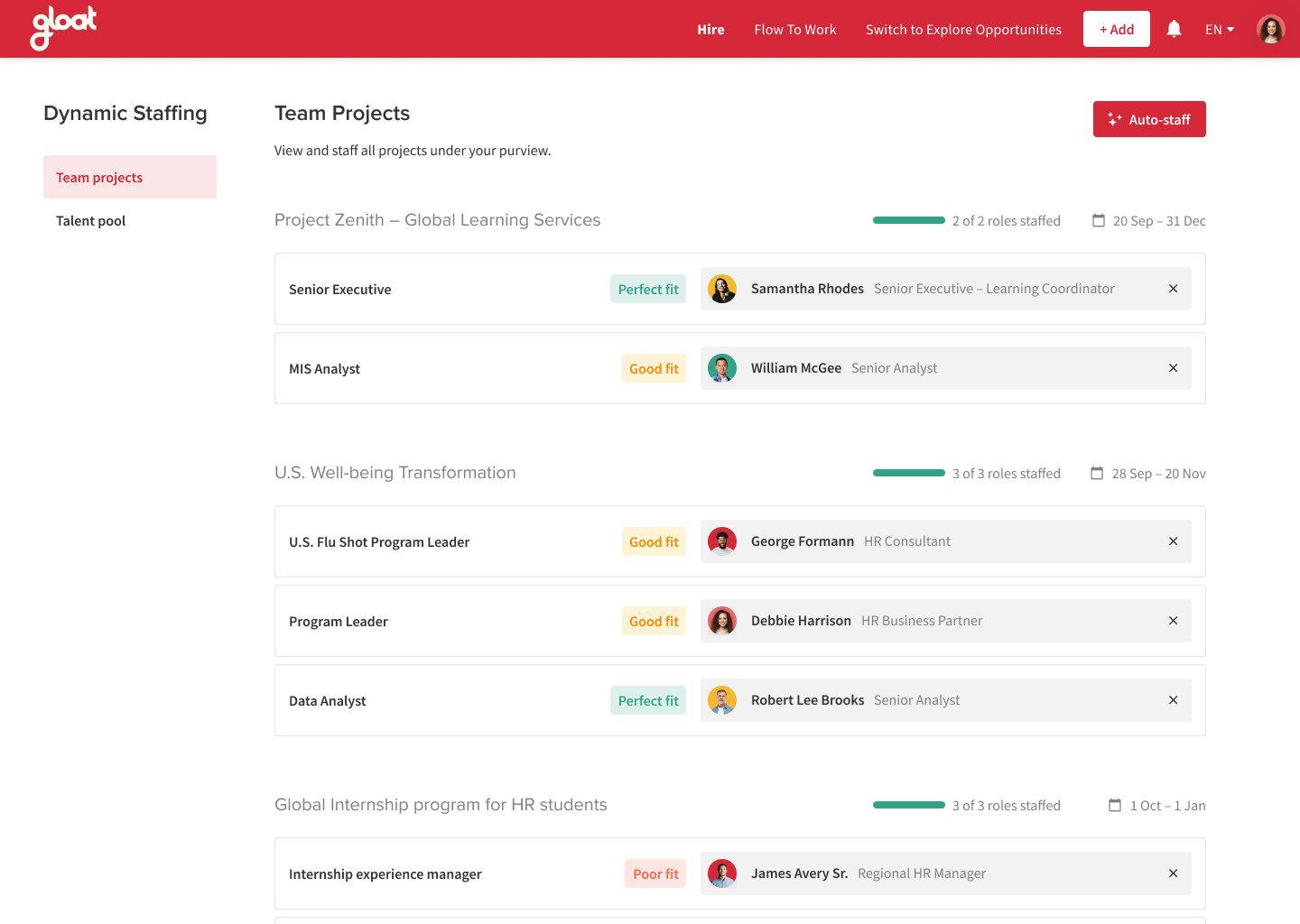Image resolution: width=1300 pixels, height=924 pixels.
Task: Select the Program Leader role title
Action: (339, 621)
